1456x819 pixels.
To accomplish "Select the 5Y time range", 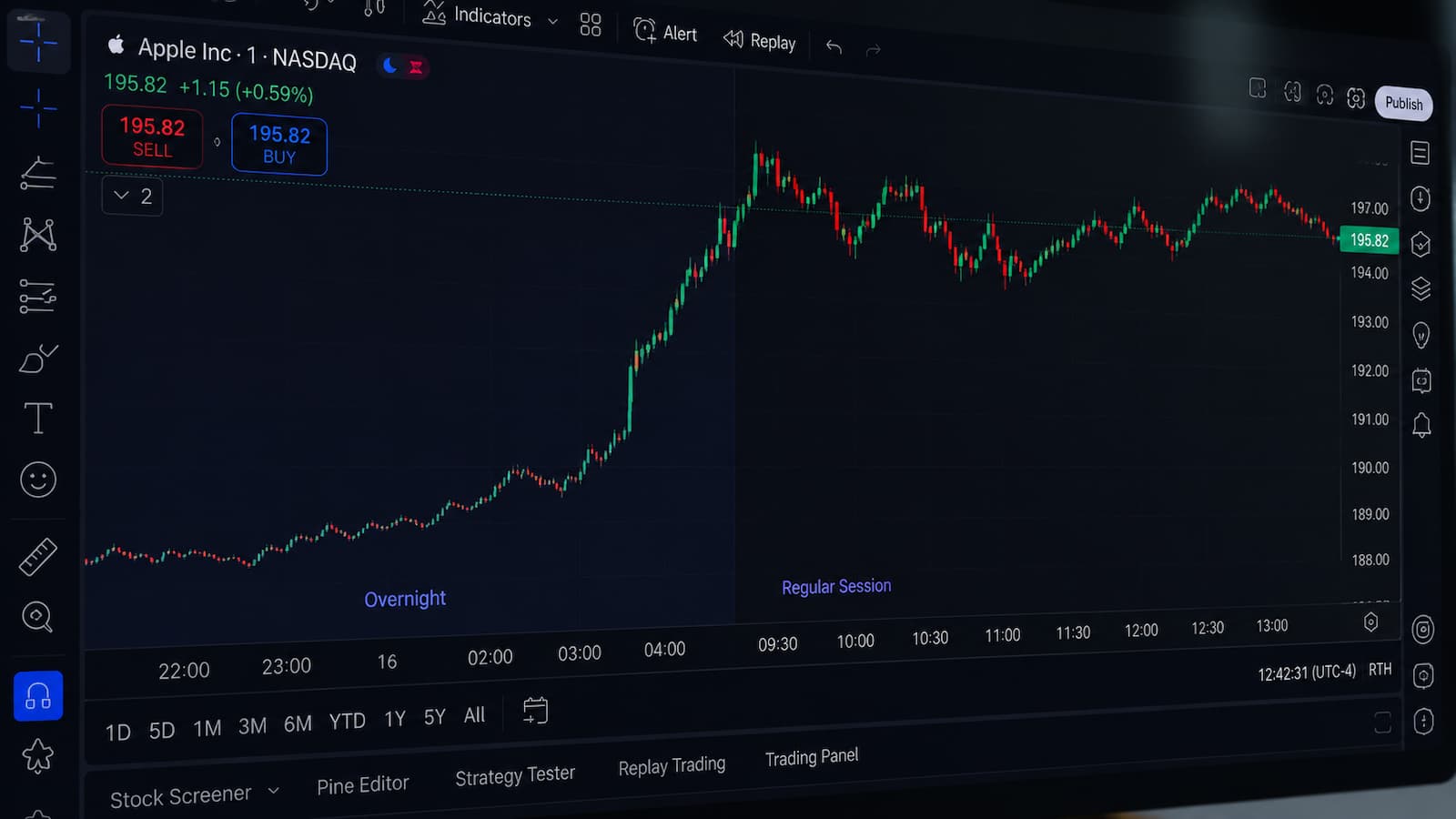I will click(435, 717).
